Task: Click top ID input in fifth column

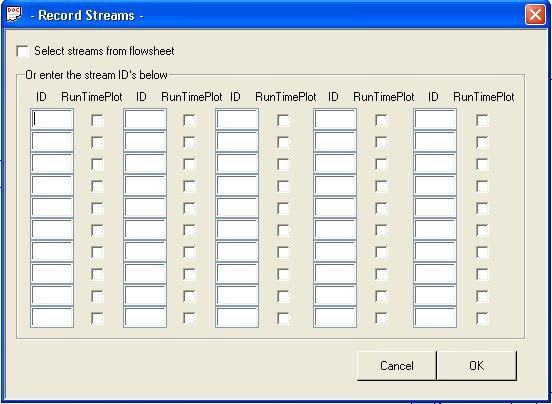Action: [435, 119]
